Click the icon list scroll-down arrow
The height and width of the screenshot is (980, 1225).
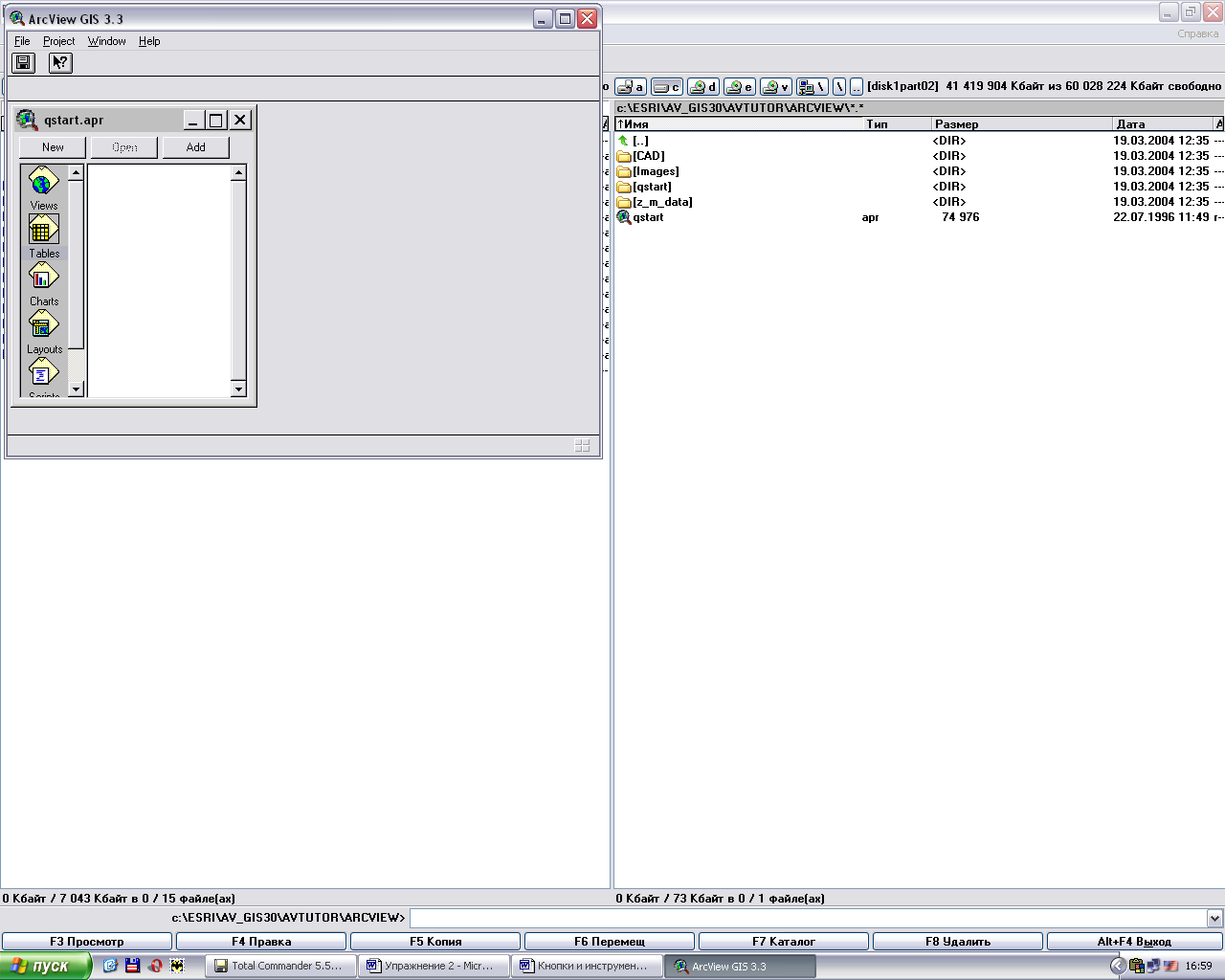click(77, 389)
